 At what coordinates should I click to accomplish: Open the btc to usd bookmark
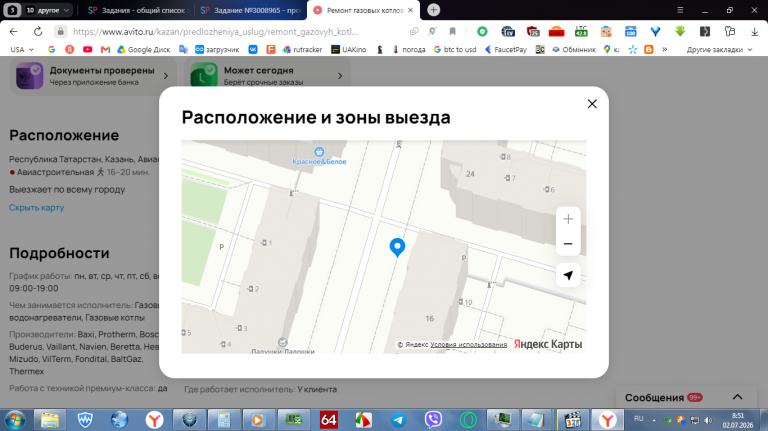click(x=455, y=49)
